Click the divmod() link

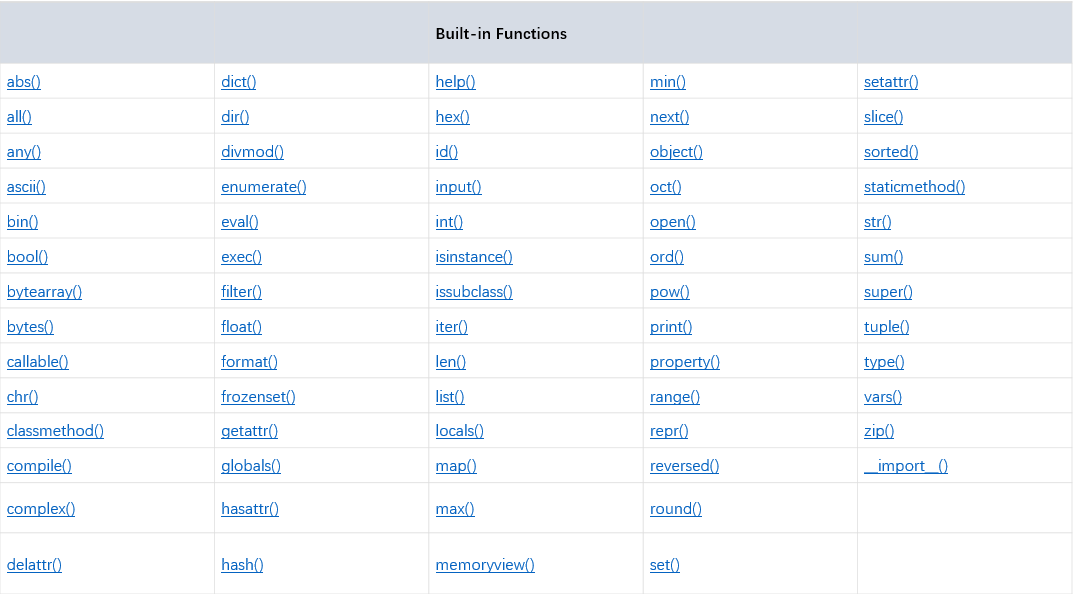(x=252, y=152)
